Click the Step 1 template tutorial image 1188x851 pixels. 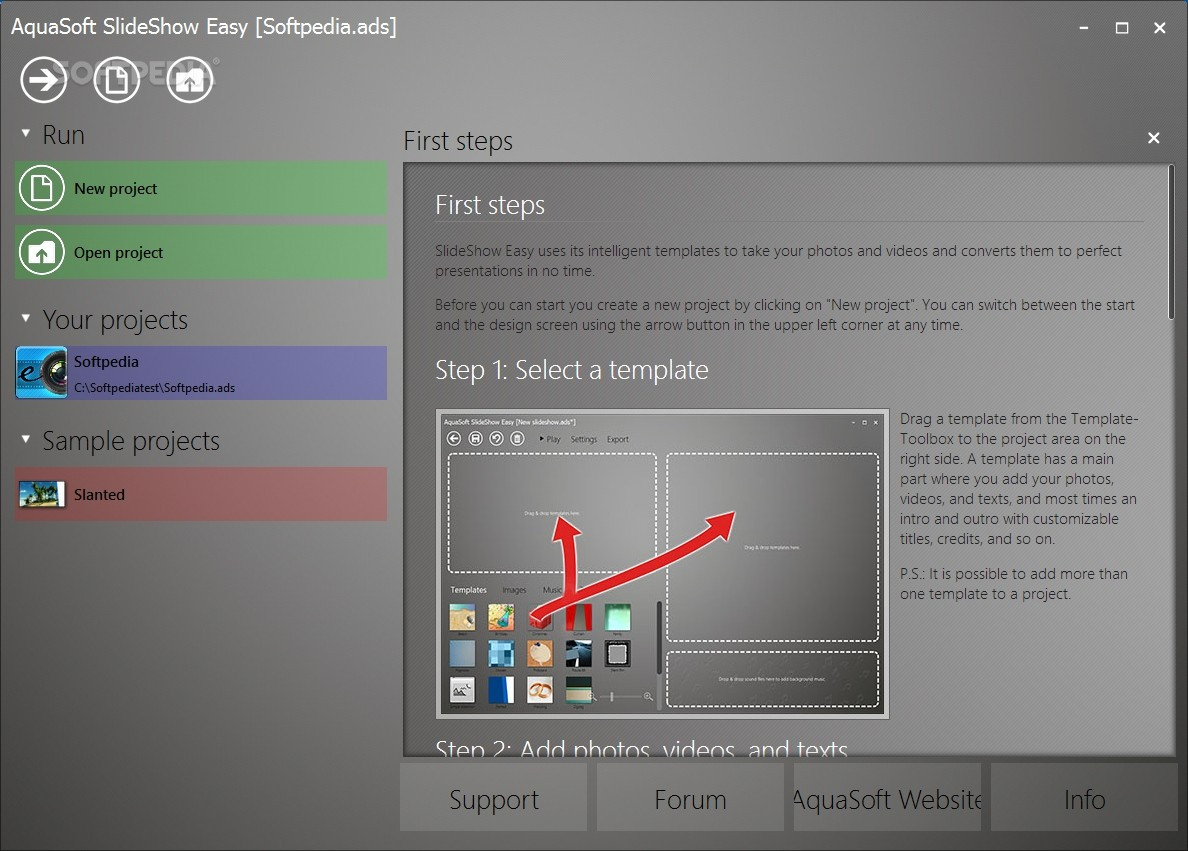click(662, 564)
